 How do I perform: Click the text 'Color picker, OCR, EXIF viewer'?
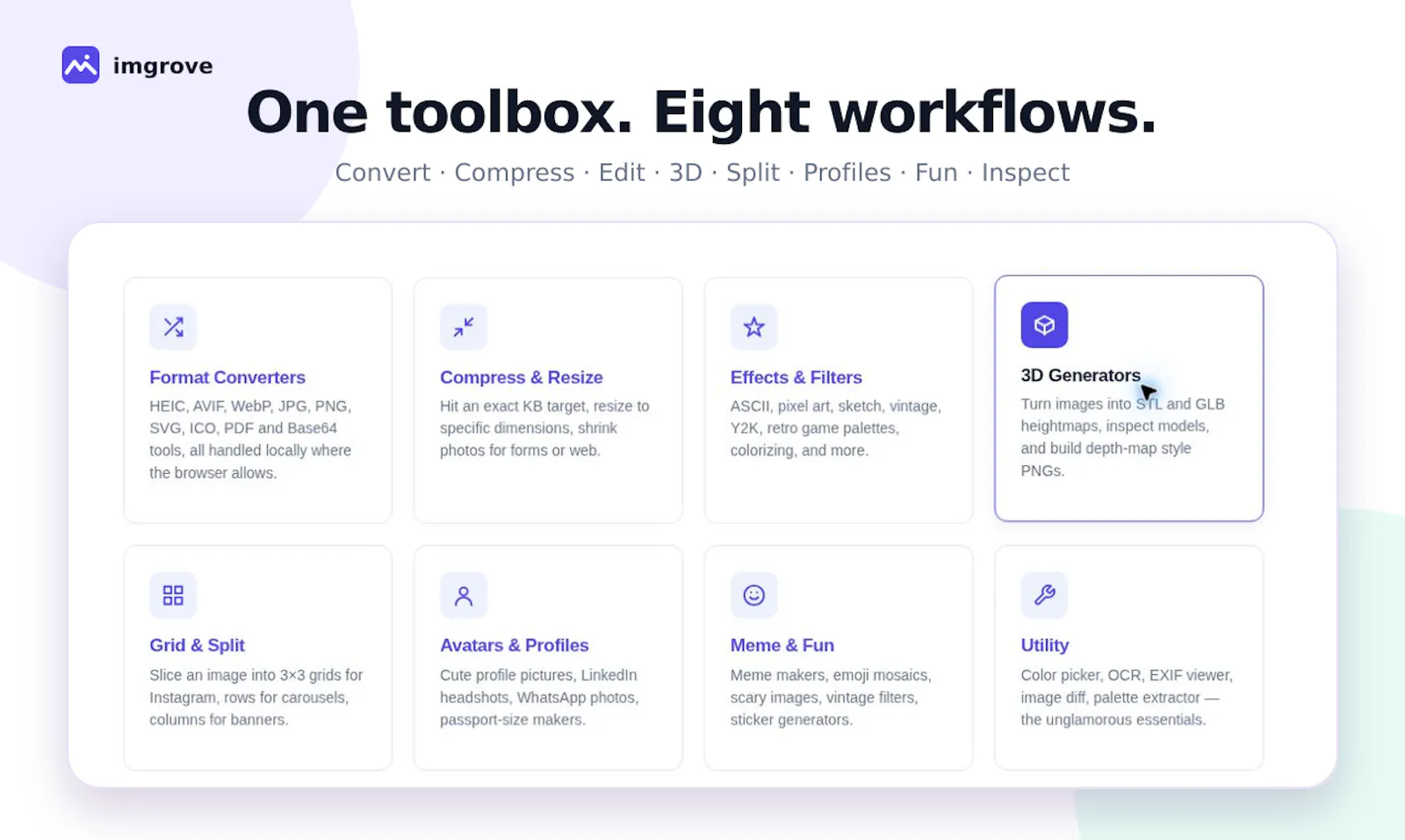pyautogui.click(x=1127, y=697)
